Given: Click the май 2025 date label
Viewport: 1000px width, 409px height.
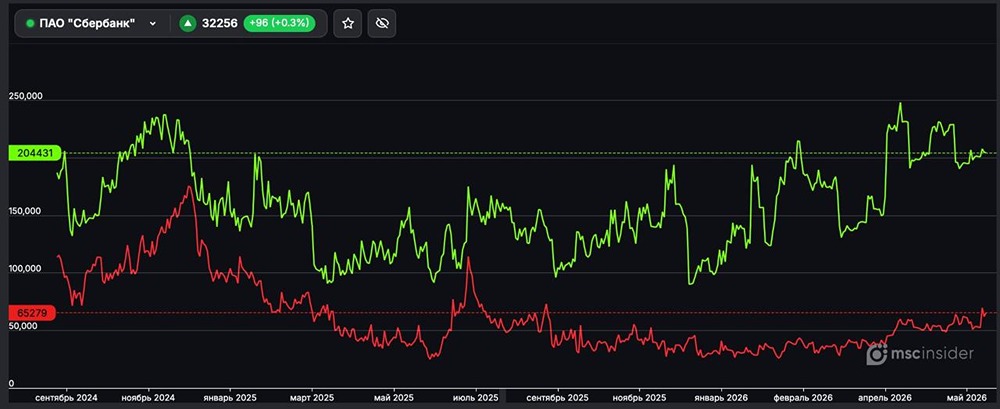Looking at the screenshot, I should (x=393, y=398).
